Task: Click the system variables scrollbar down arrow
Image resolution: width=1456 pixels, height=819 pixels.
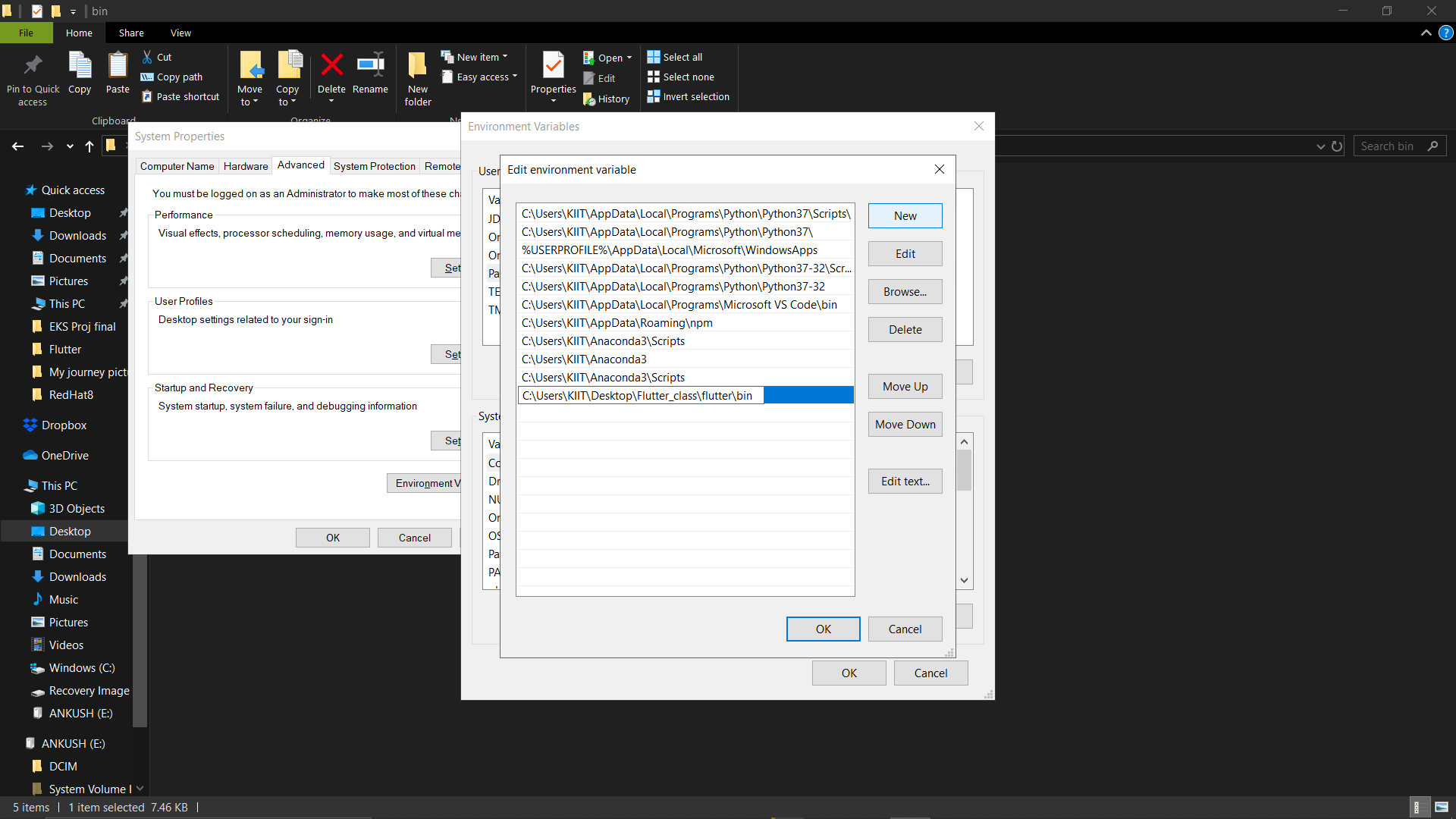Action: [x=964, y=581]
